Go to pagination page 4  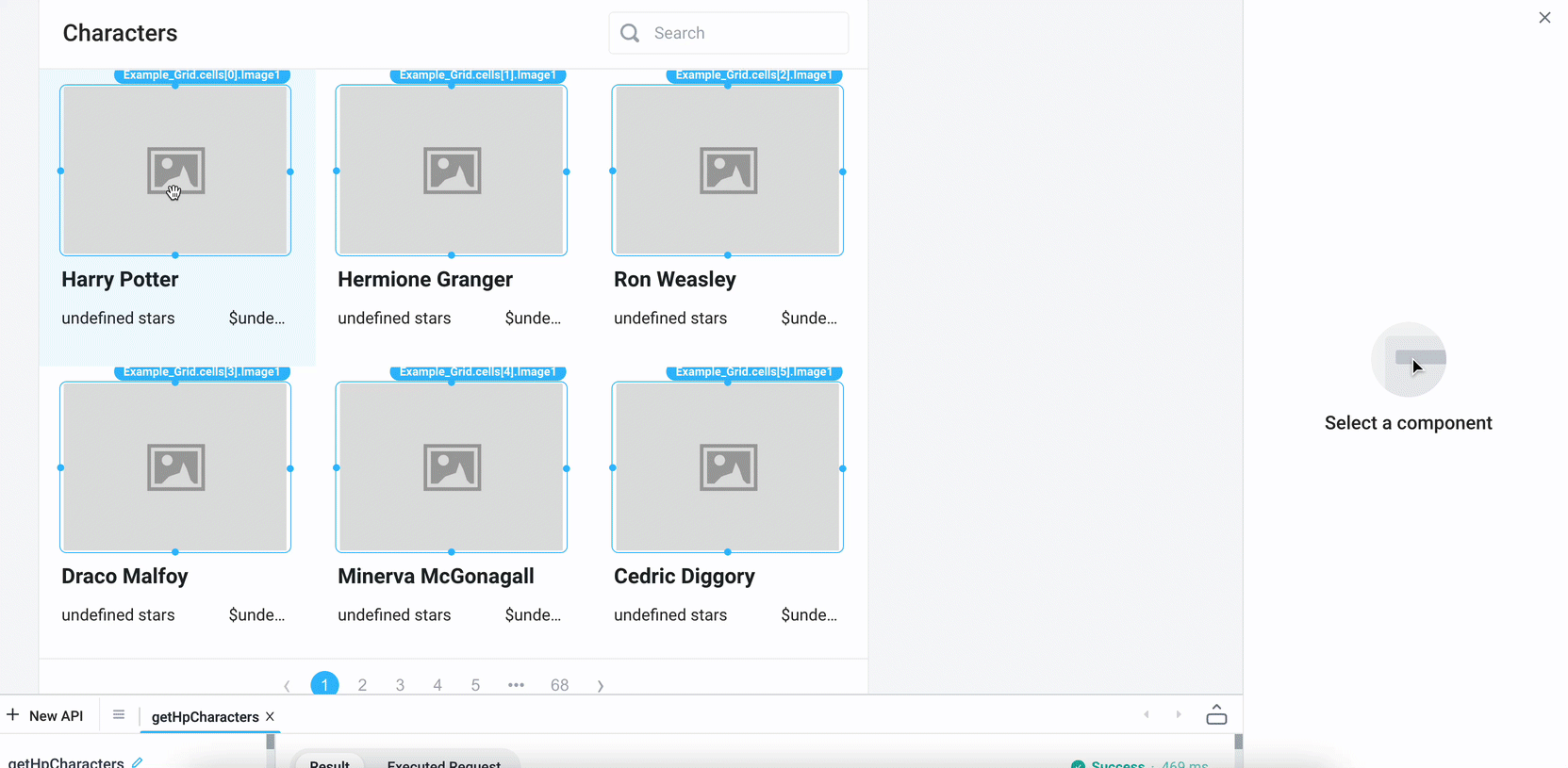[437, 685]
